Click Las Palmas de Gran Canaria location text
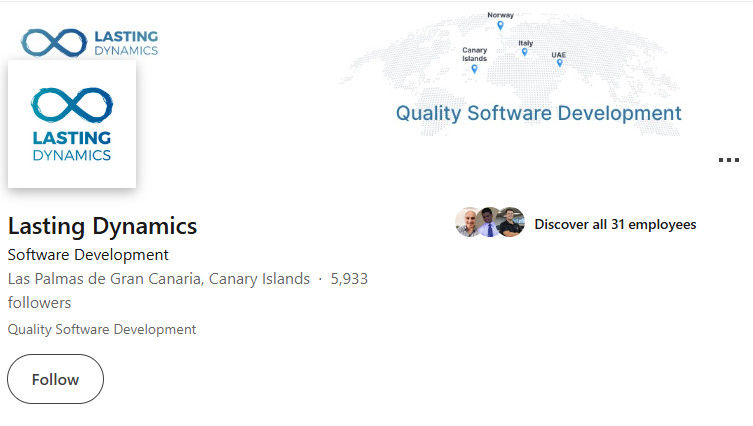 158,279
